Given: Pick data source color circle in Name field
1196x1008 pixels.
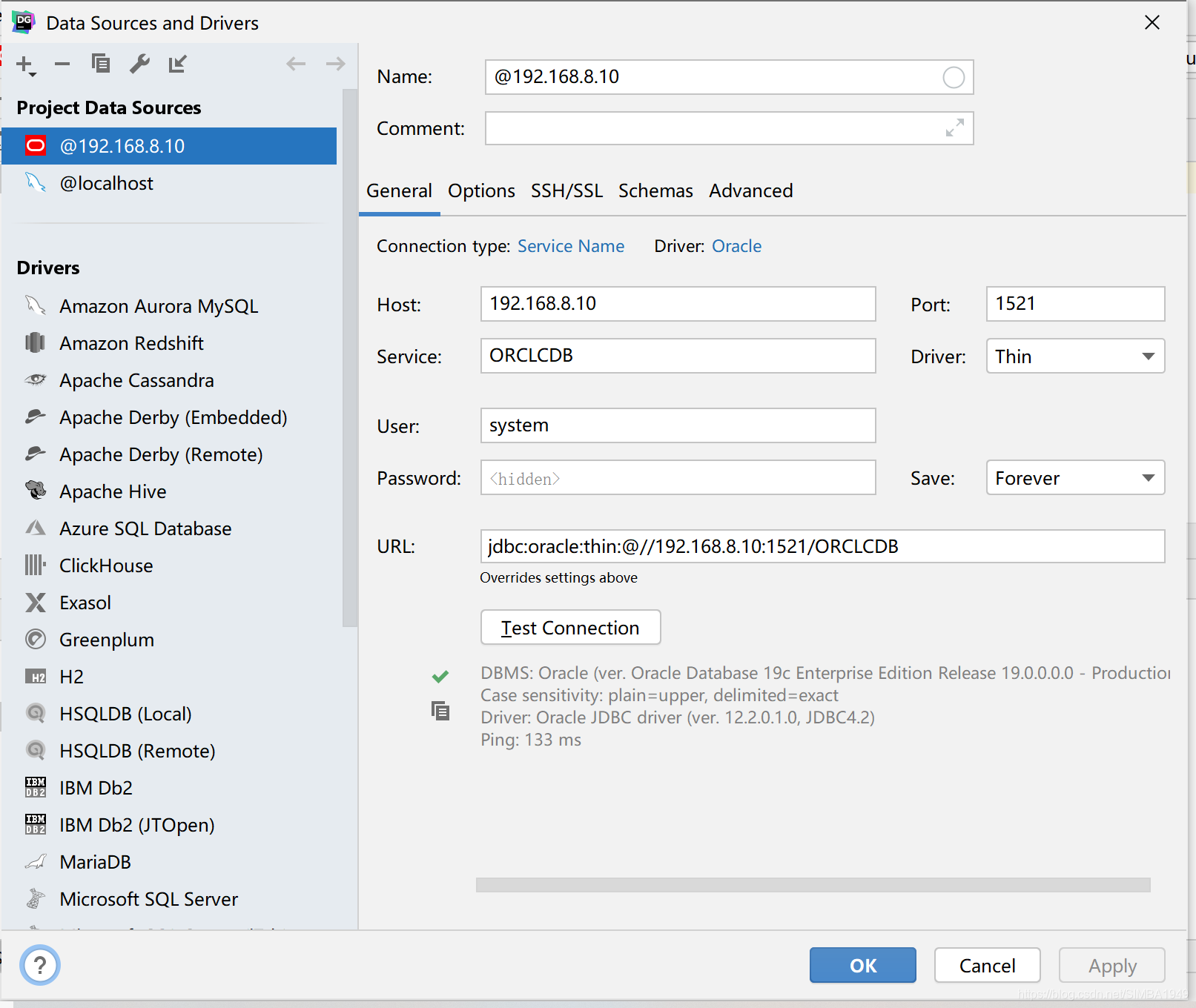Looking at the screenshot, I should 954,77.
